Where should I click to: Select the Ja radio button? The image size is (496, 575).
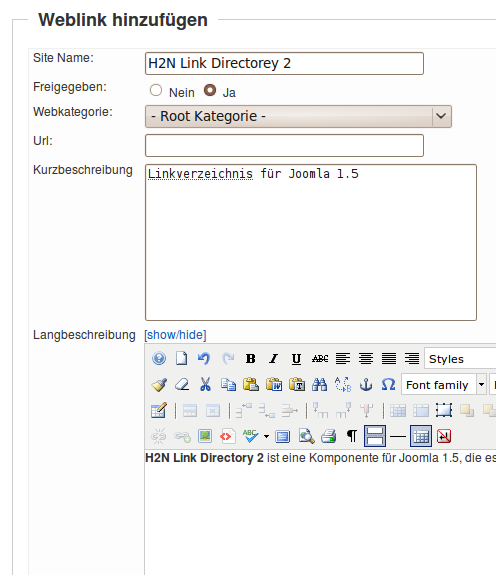click(x=210, y=90)
